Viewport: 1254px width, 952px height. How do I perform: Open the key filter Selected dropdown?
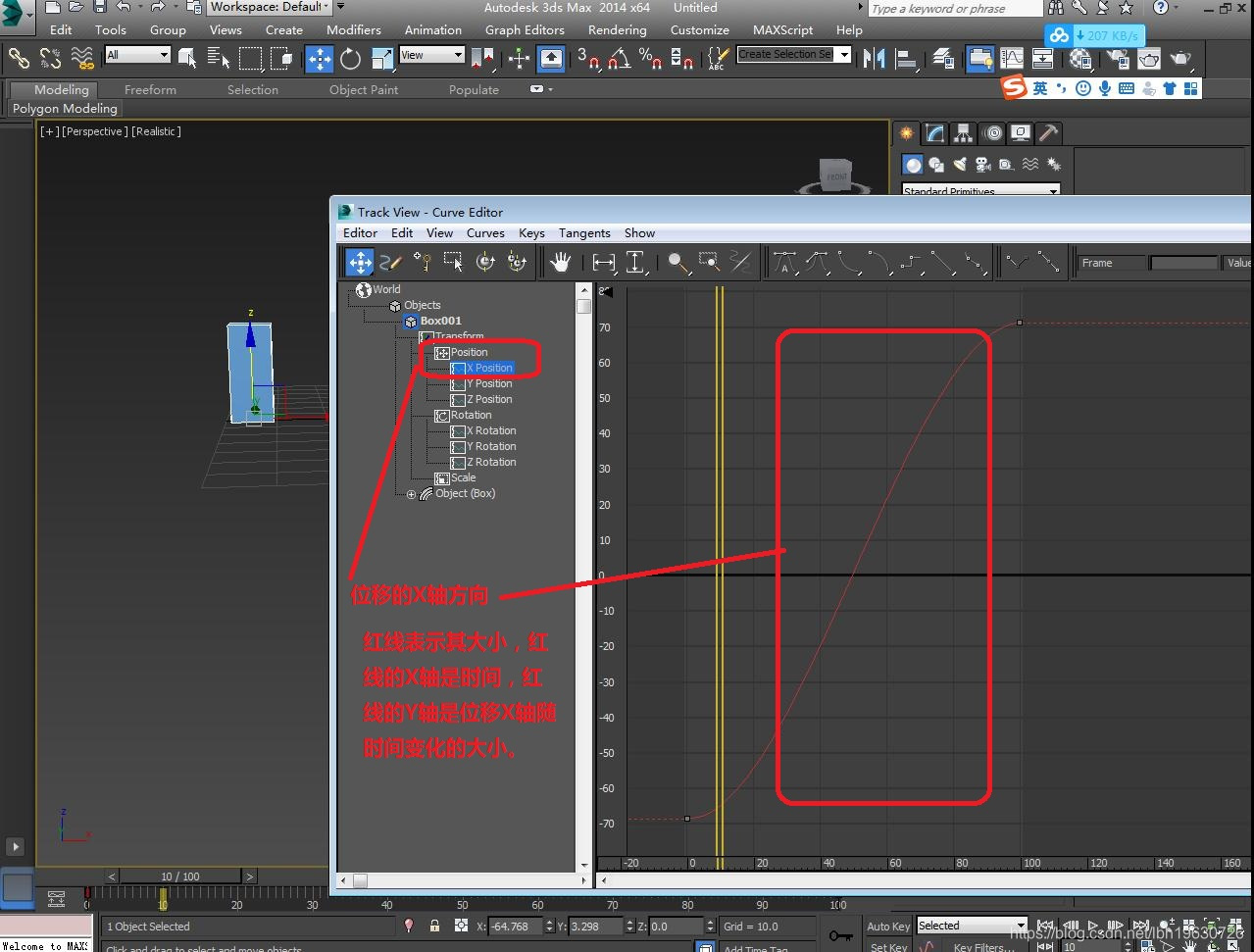(972, 926)
